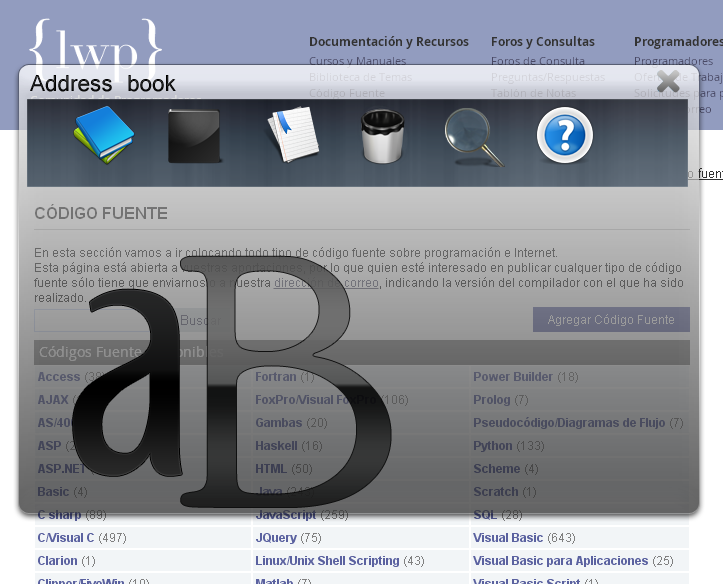Open Programadores menu heading
This screenshot has height=584, width=723.
coord(678,41)
